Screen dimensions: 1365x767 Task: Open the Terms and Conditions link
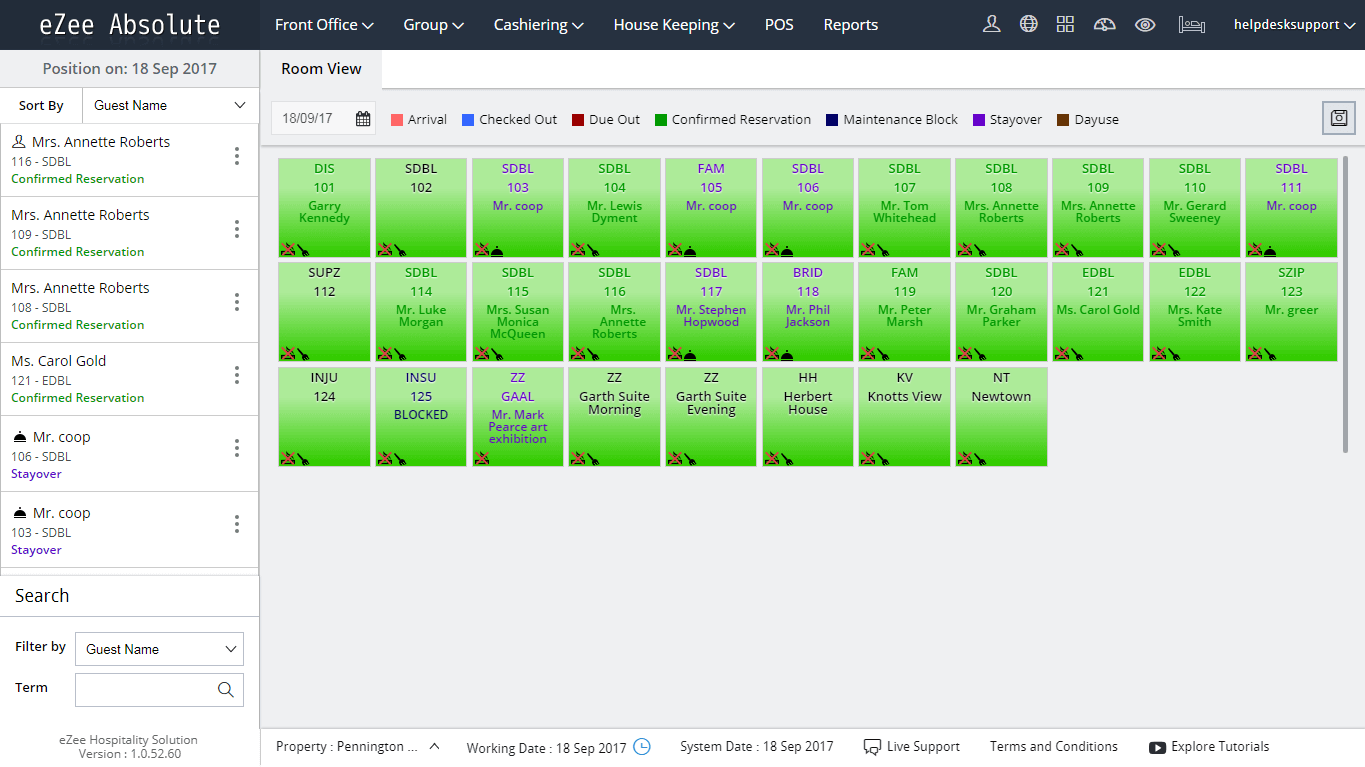[x=1054, y=746]
